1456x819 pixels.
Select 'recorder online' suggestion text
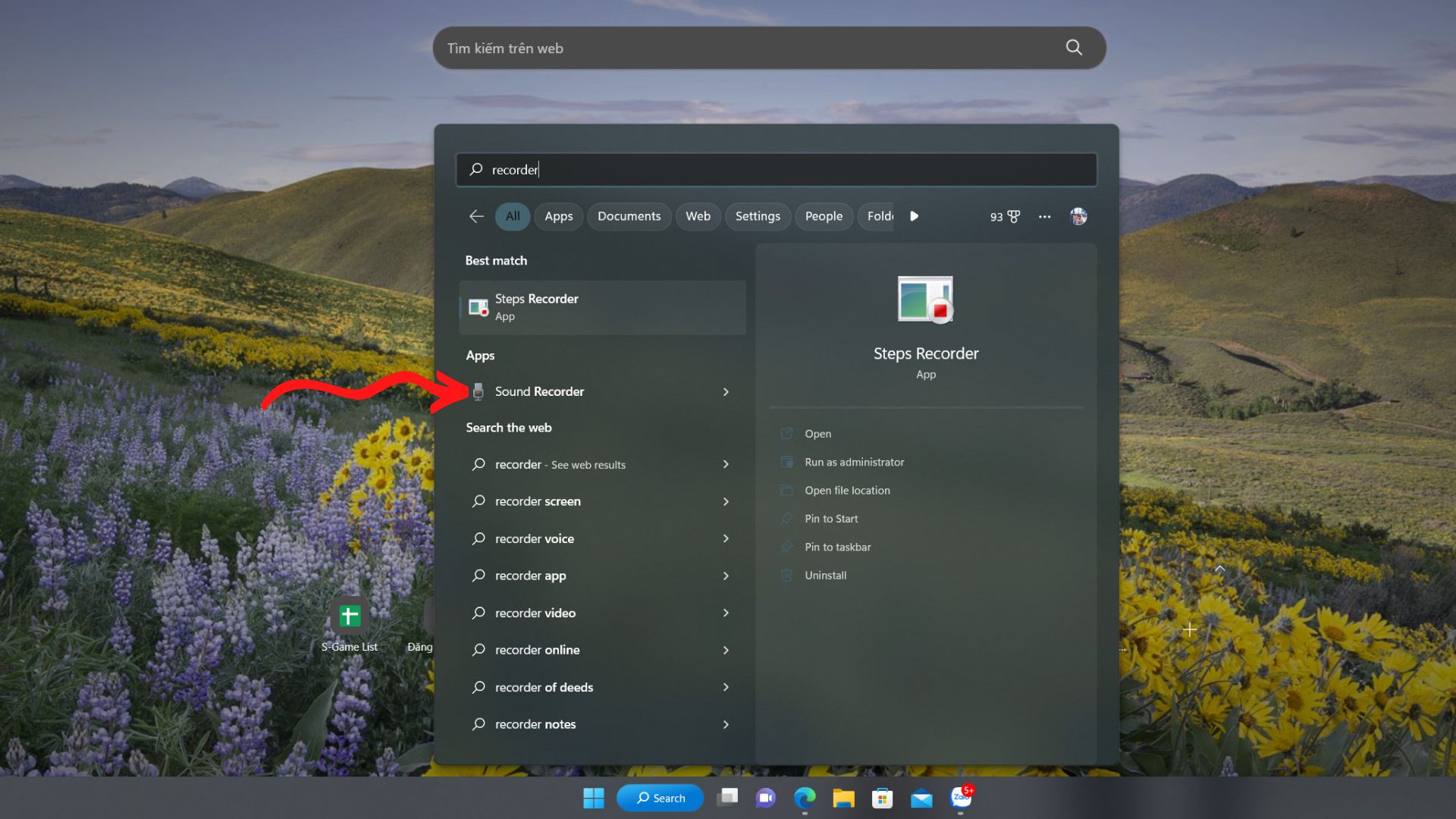click(537, 650)
